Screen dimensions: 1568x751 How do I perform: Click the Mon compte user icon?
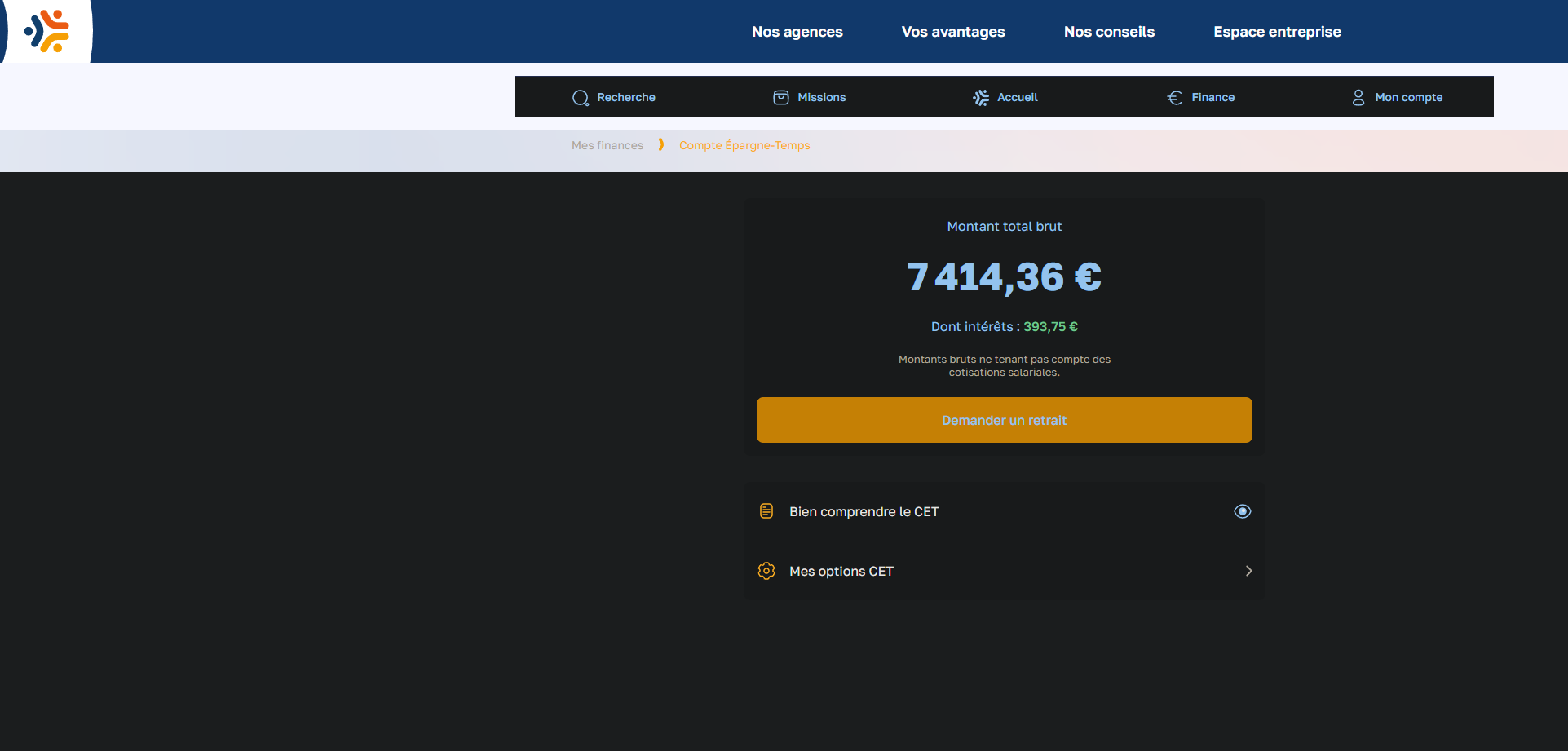click(x=1358, y=98)
